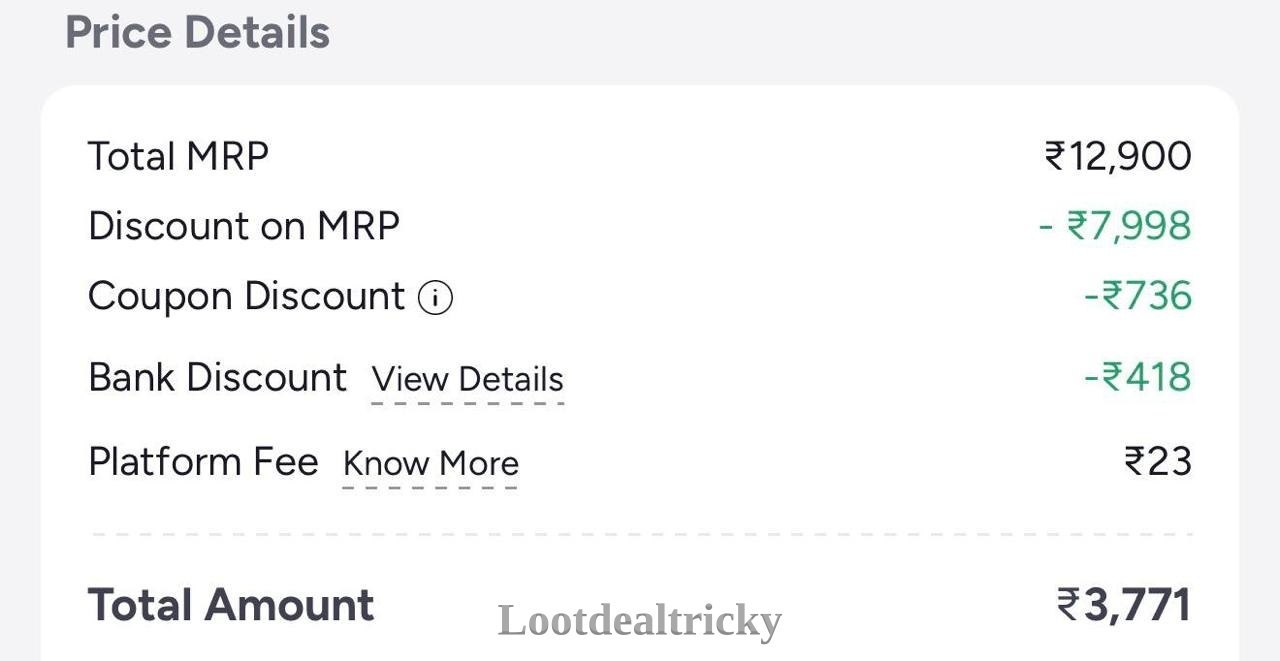Select the ₹23 platform fee amount
This screenshot has width=1280, height=661.
pos(1158,462)
